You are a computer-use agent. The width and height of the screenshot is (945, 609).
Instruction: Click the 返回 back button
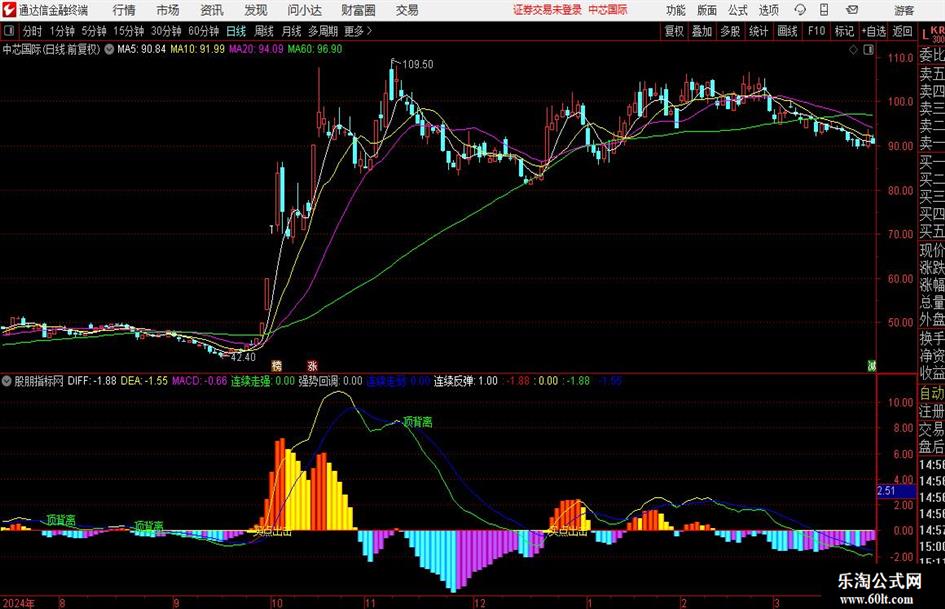coord(902,31)
